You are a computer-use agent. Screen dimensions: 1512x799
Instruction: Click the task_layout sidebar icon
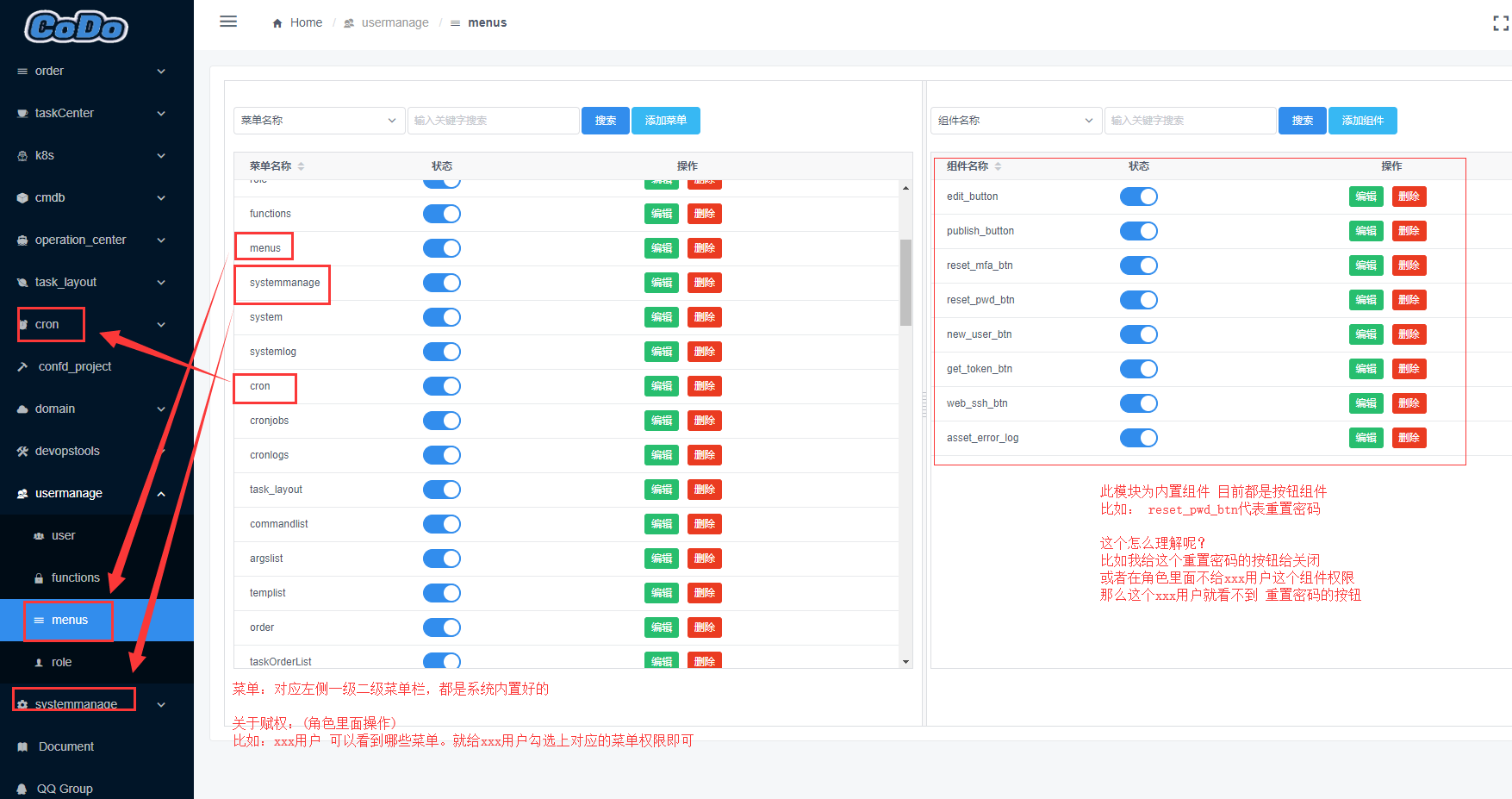point(22,283)
